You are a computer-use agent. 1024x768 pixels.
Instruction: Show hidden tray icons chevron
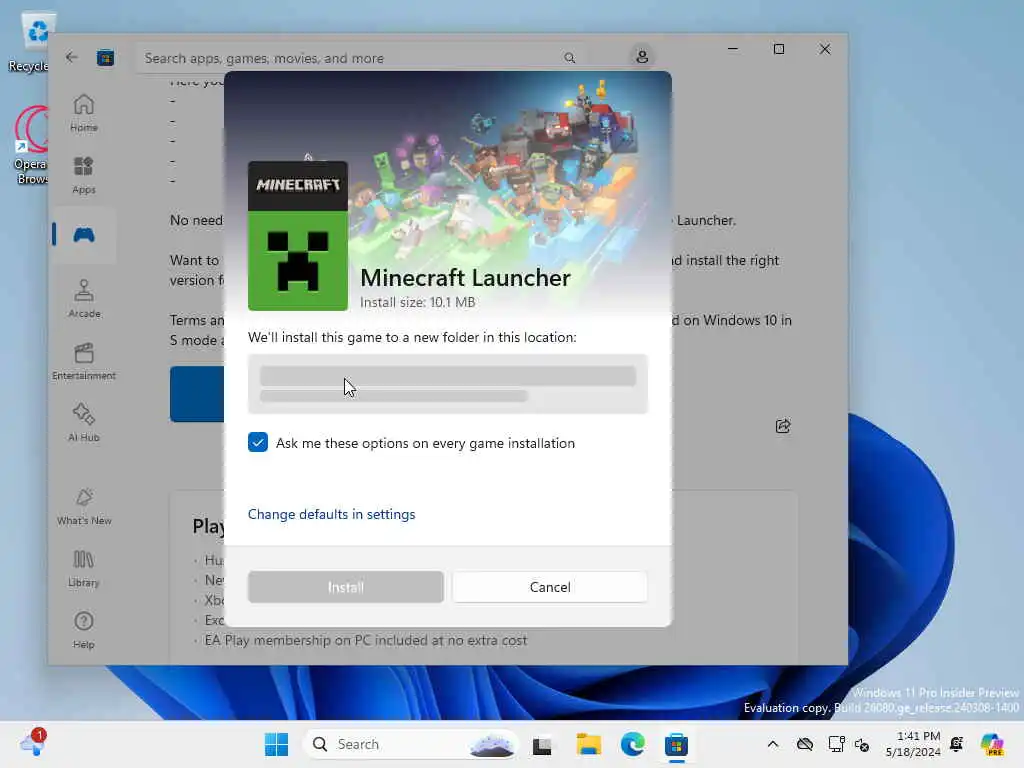coord(773,744)
